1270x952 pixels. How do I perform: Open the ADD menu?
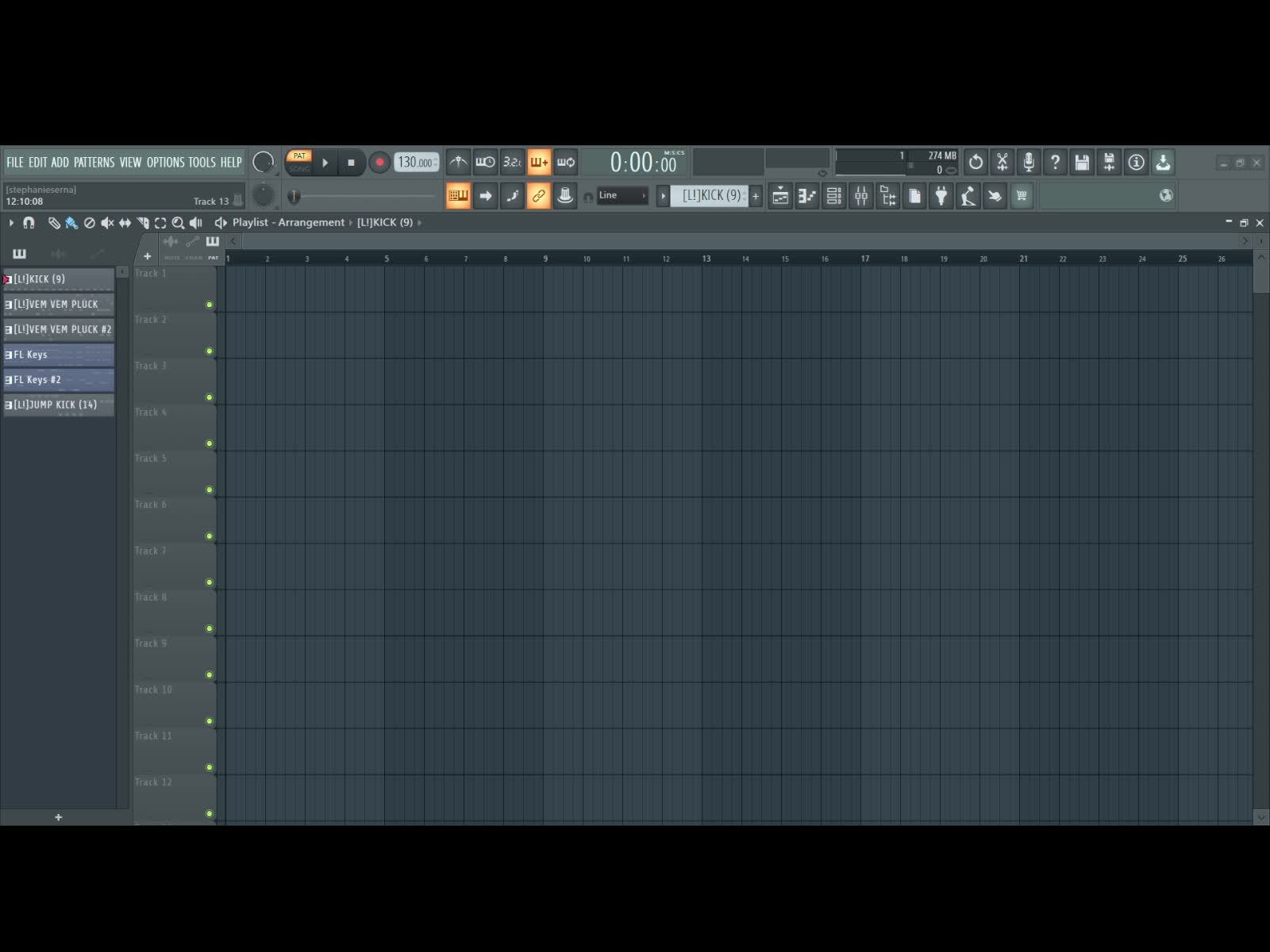tap(60, 163)
